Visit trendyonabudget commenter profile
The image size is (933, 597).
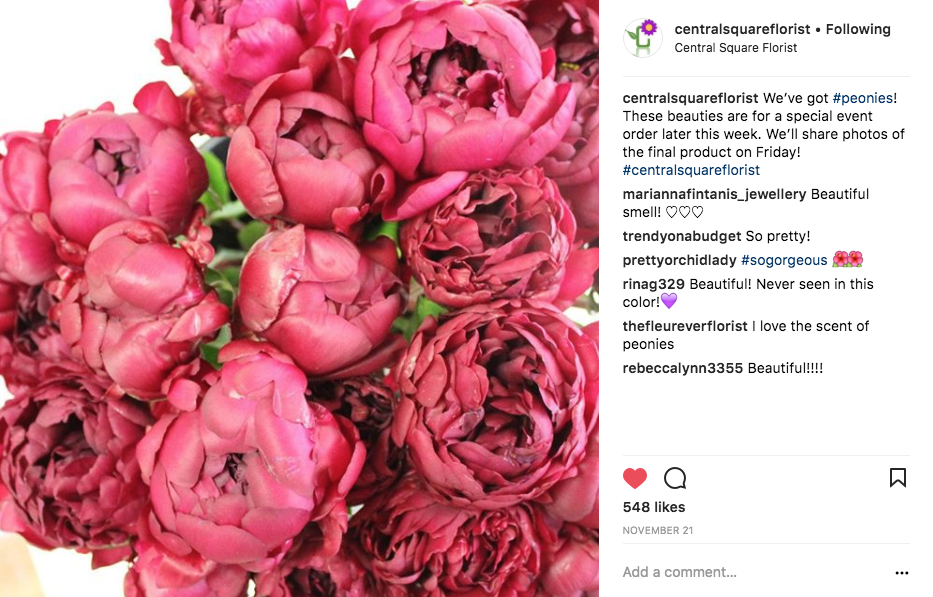click(682, 236)
